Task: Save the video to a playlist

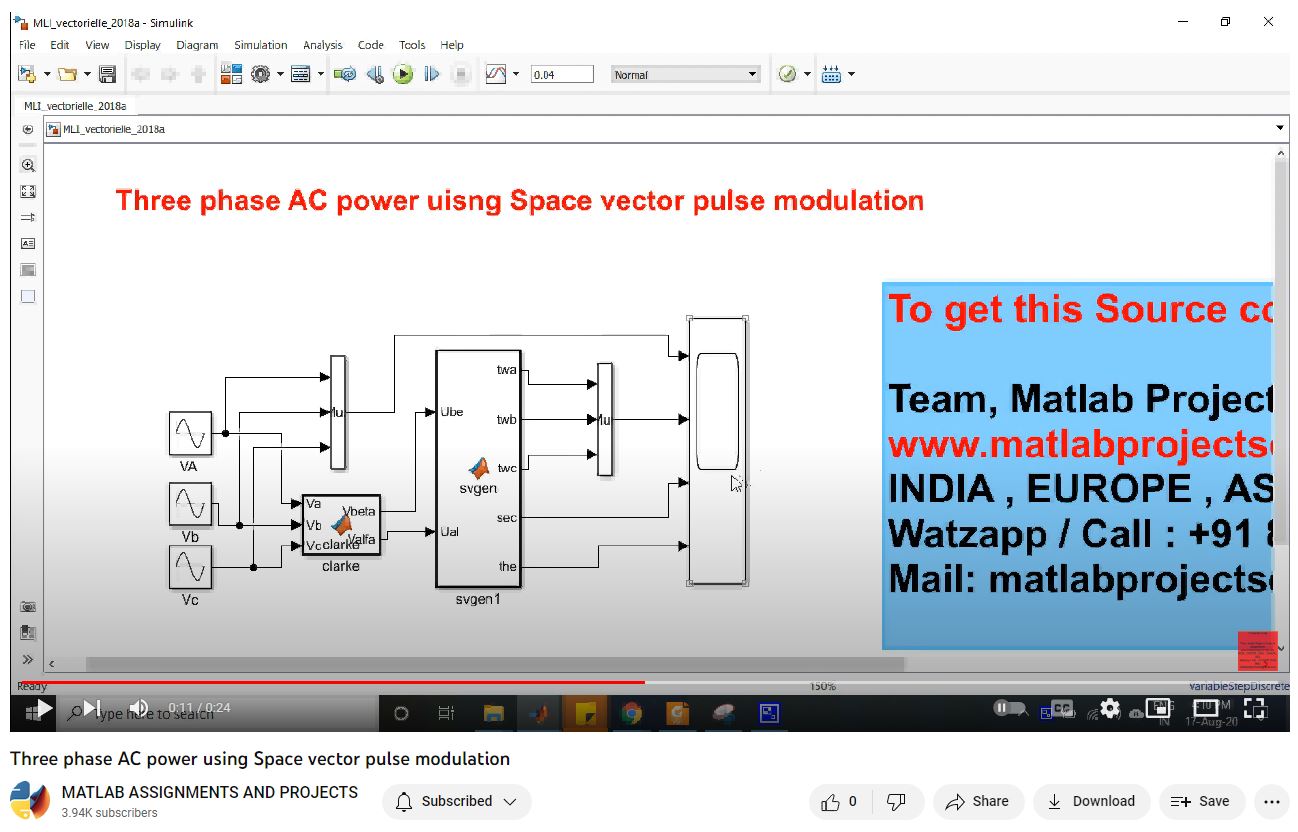Action: pos(1201,801)
